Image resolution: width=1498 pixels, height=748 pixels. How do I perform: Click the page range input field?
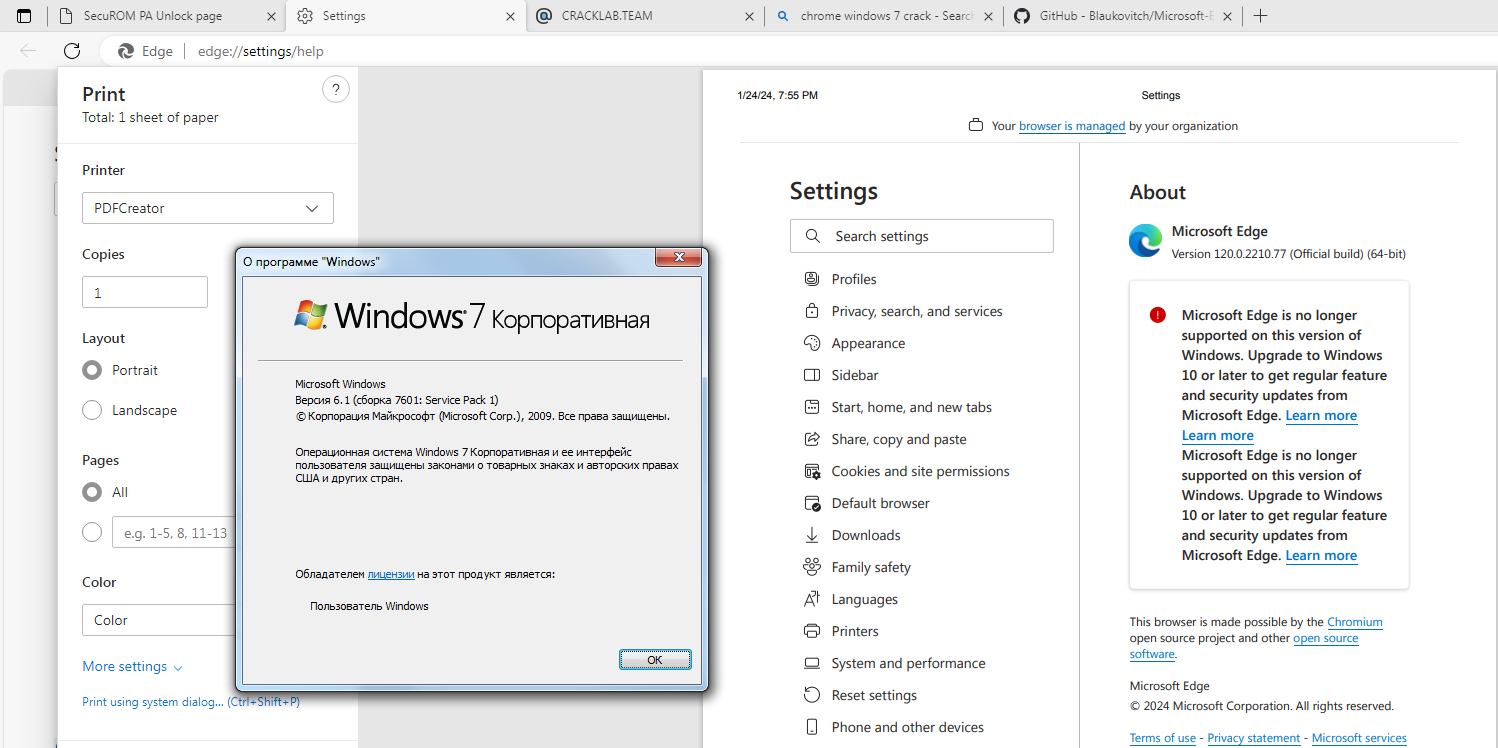coord(173,533)
